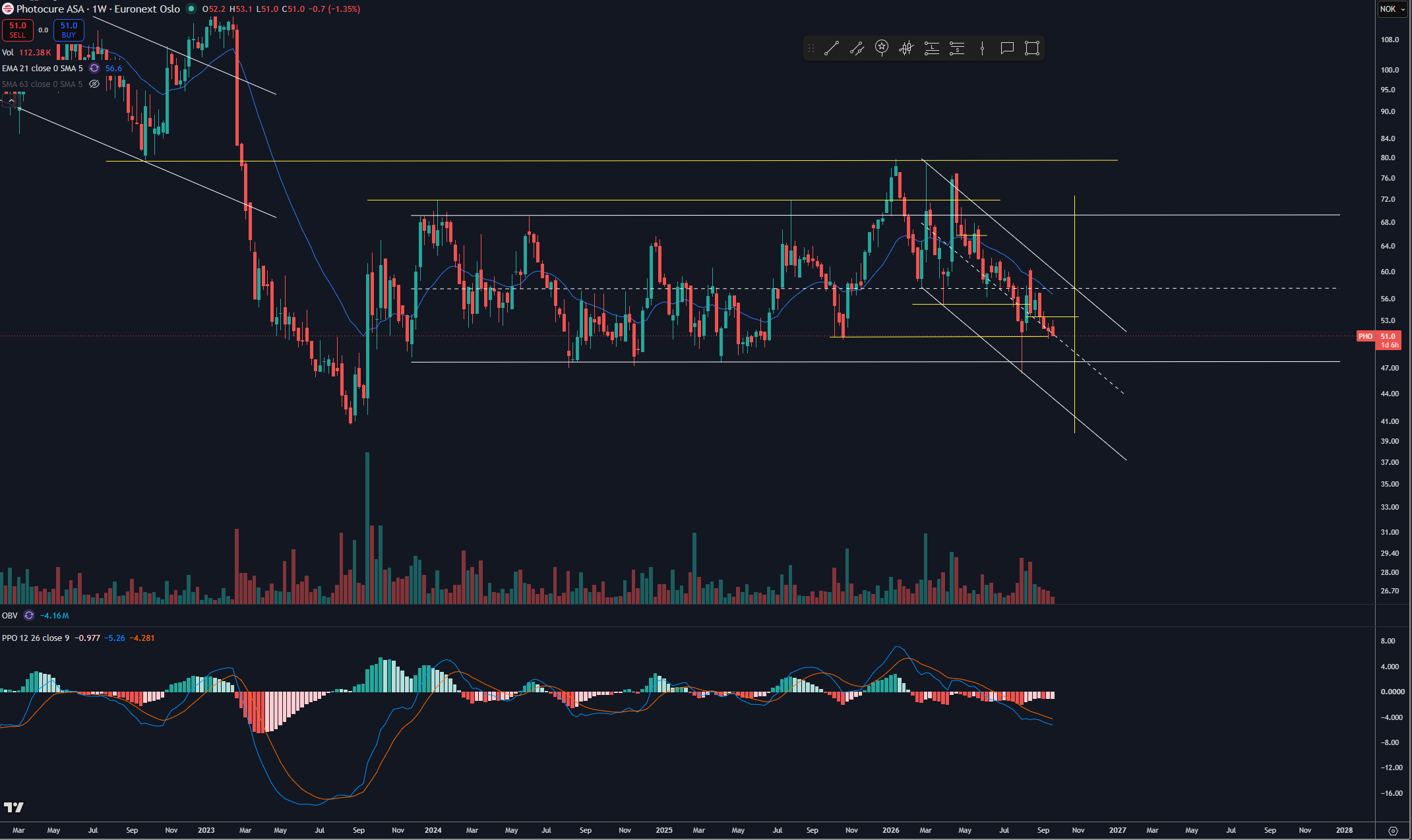Viewport: 1412px width, 840px height.
Task: Collapse the indicator legend with chevron
Action: point(11,100)
